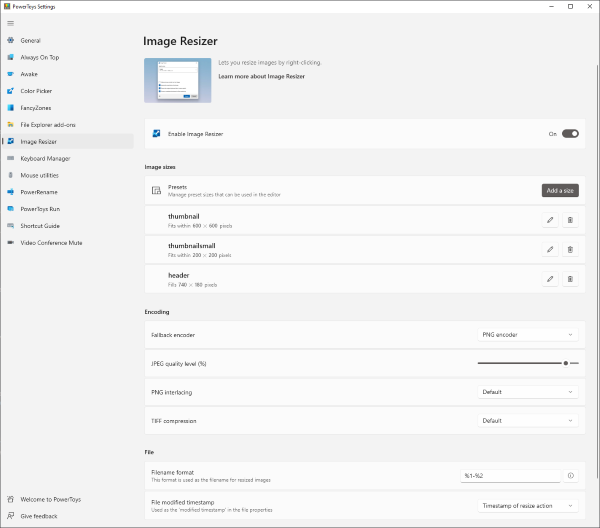Click the Image Resizer sidebar icon
The image size is (600, 528).
(11, 141)
